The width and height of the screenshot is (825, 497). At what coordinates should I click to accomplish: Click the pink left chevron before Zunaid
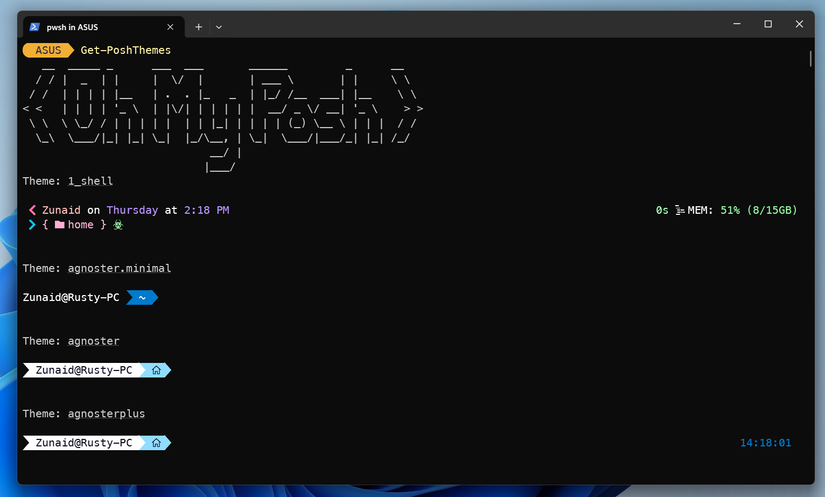(x=32, y=210)
